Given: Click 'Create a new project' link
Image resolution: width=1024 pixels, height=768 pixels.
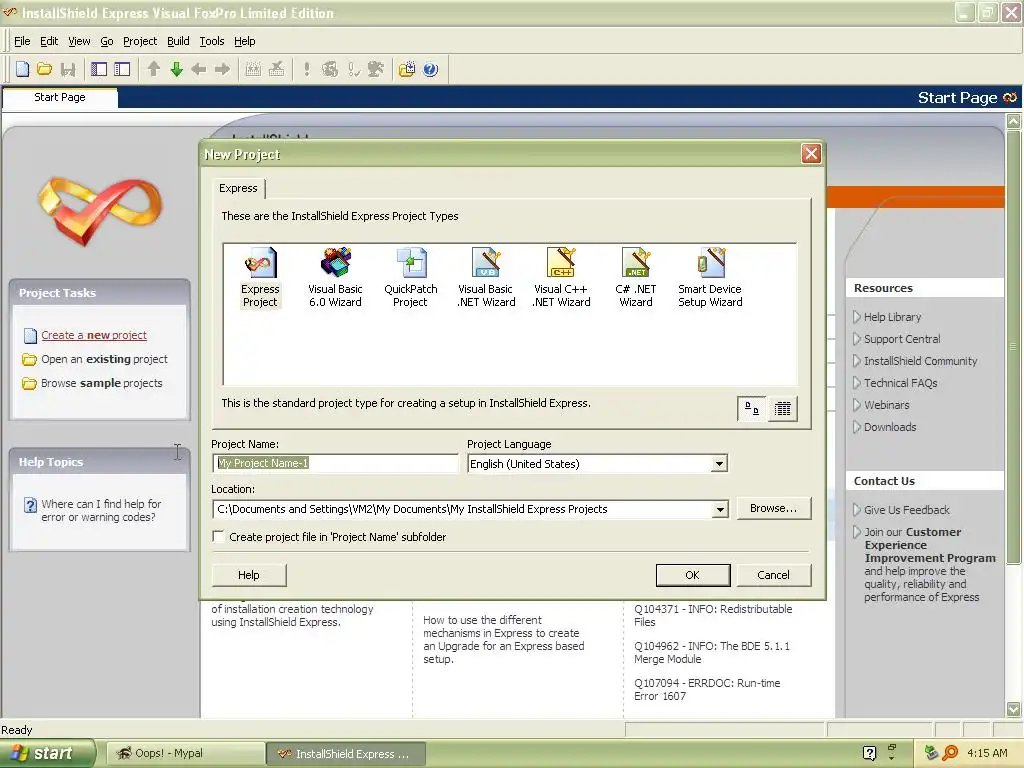Looking at the screenshot, I should pos(94,335).
